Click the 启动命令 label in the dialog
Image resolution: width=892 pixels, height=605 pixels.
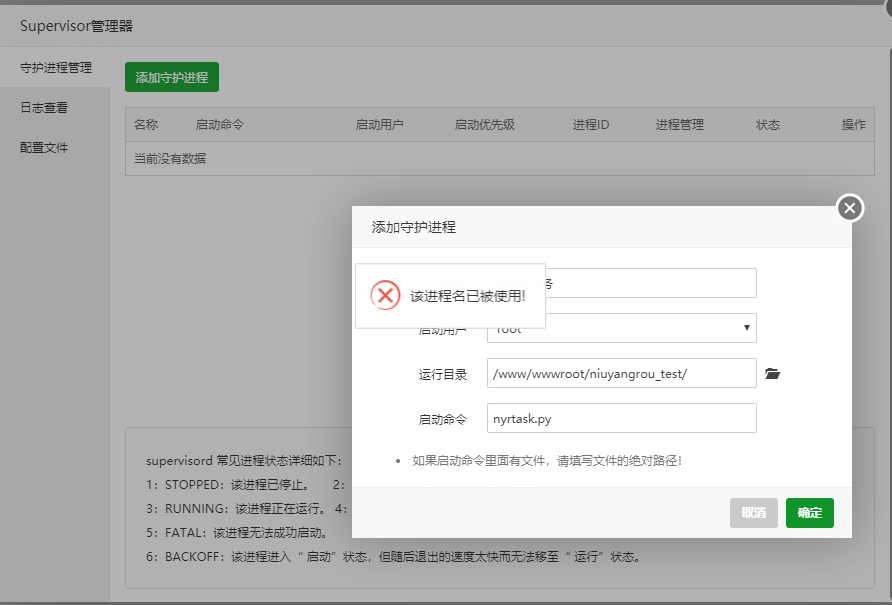(443, 419)
